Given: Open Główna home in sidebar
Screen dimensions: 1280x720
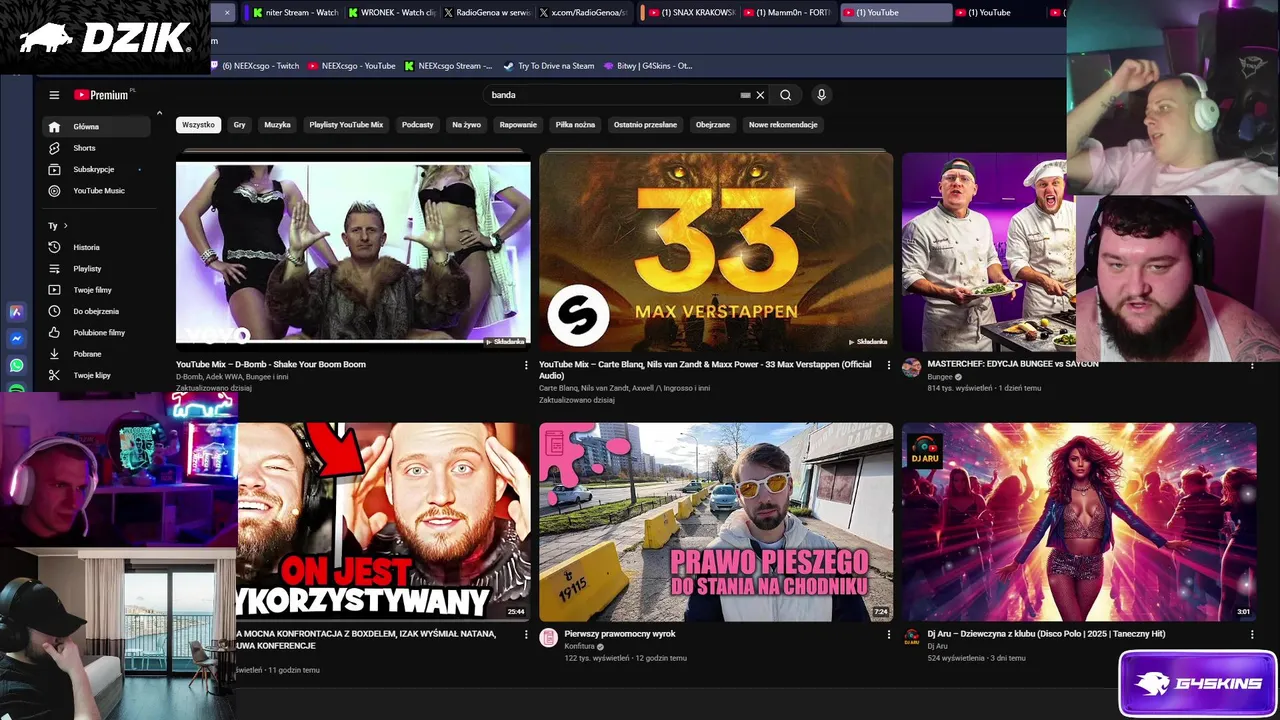Looking at the screenshot, I should click(x=98, y=127).
